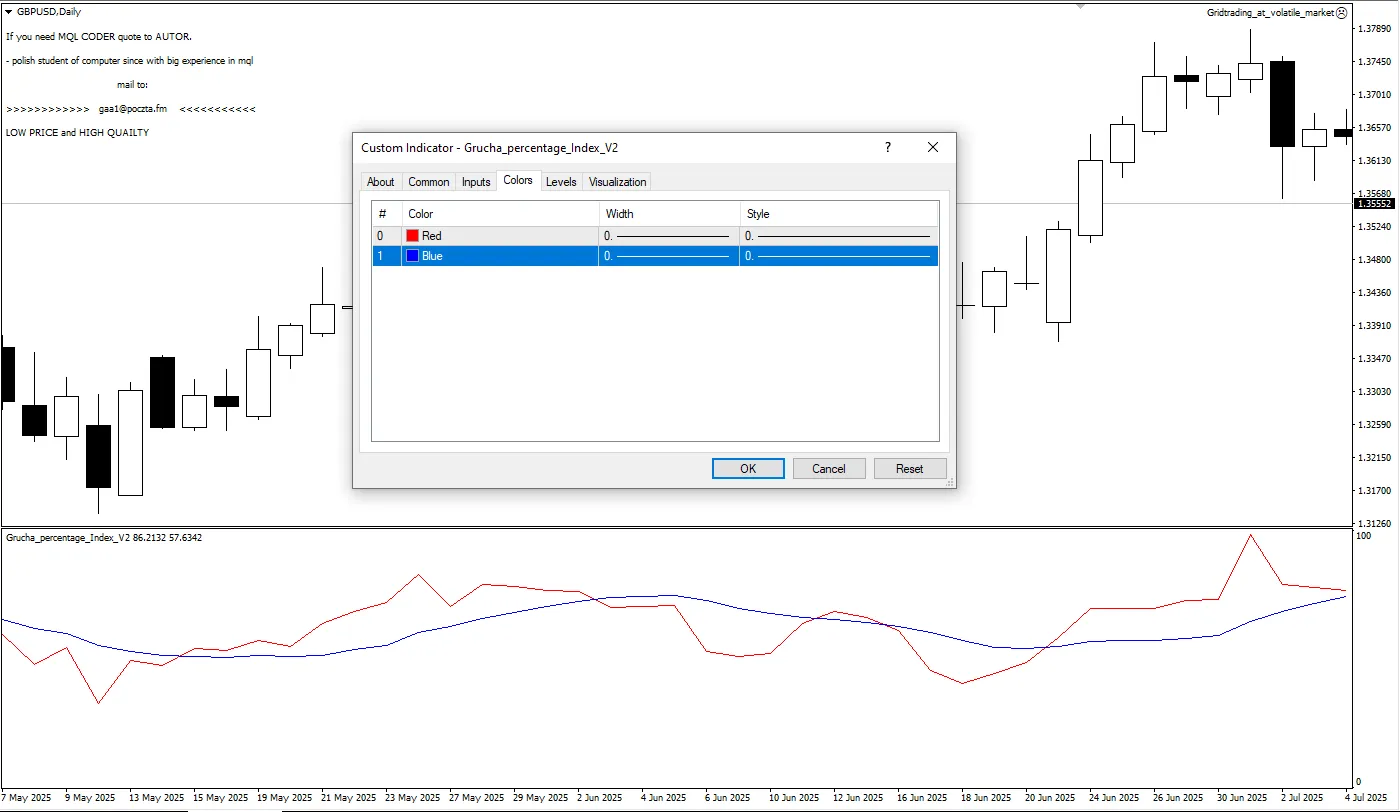Open the Style selector for Blue line

point(838,256)
